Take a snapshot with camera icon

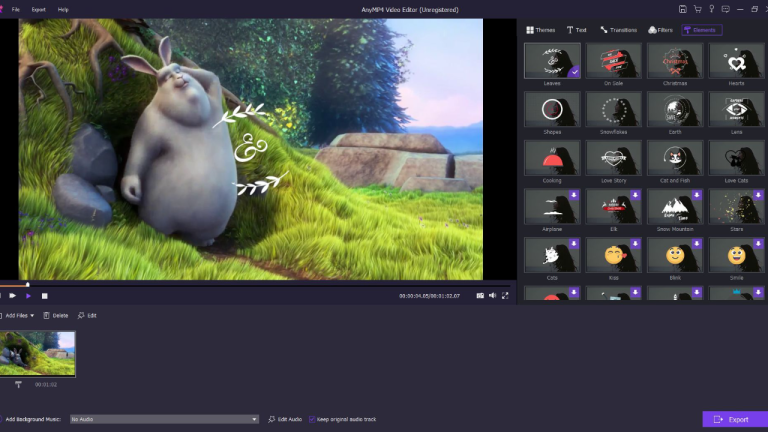[480, 295]
